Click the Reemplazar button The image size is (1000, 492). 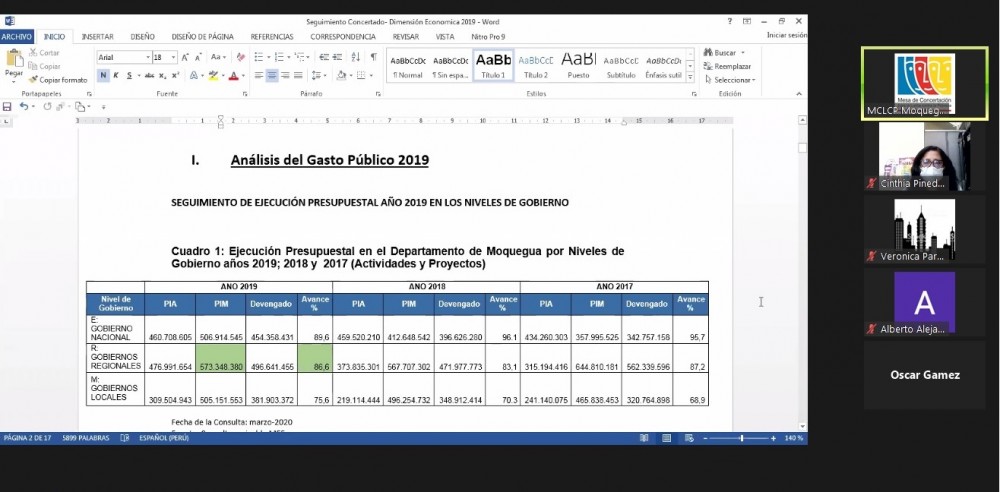click(730, 66)
